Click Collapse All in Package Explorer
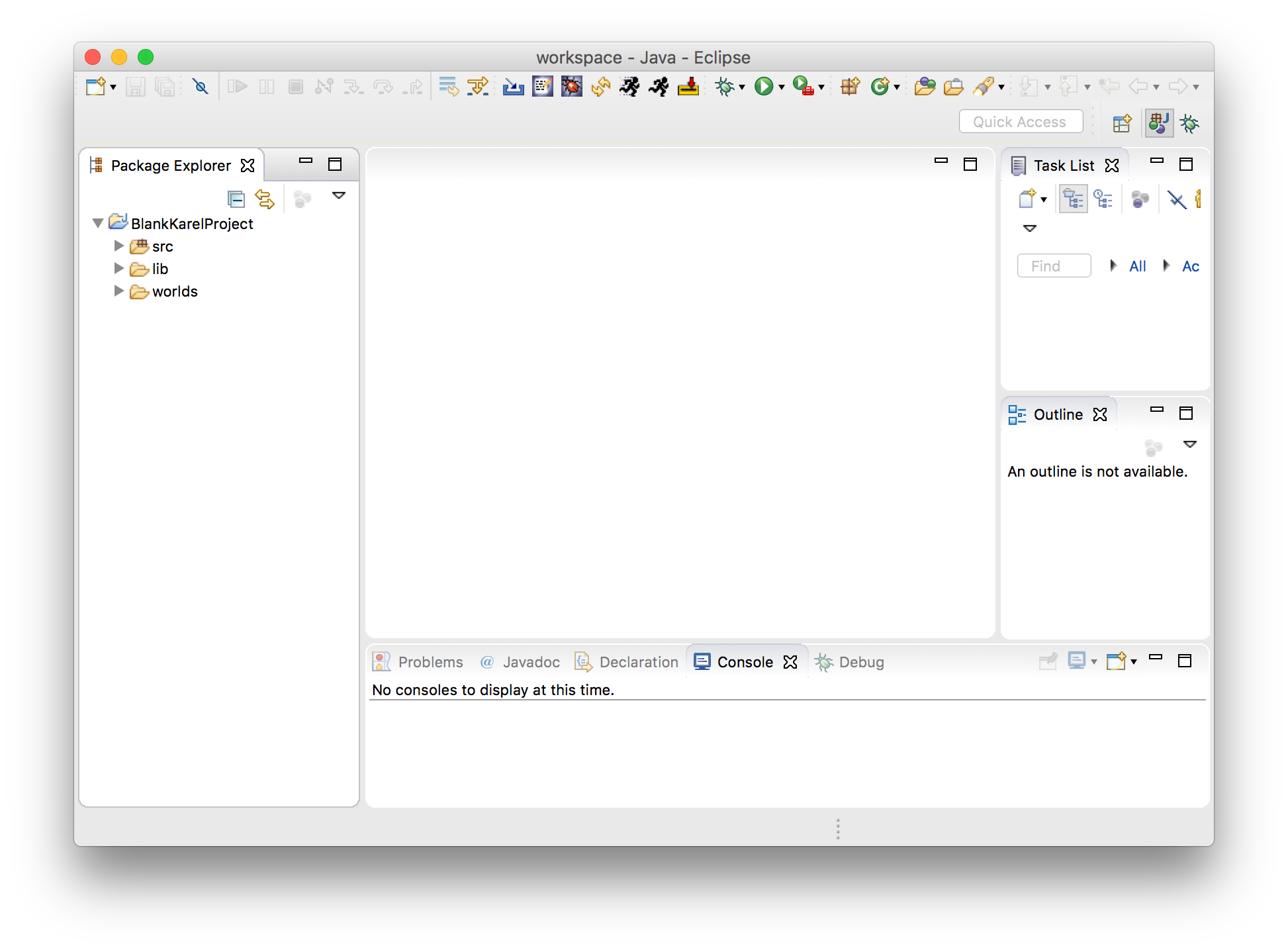Screen dimensions: 1288x952 coord(236,199)
